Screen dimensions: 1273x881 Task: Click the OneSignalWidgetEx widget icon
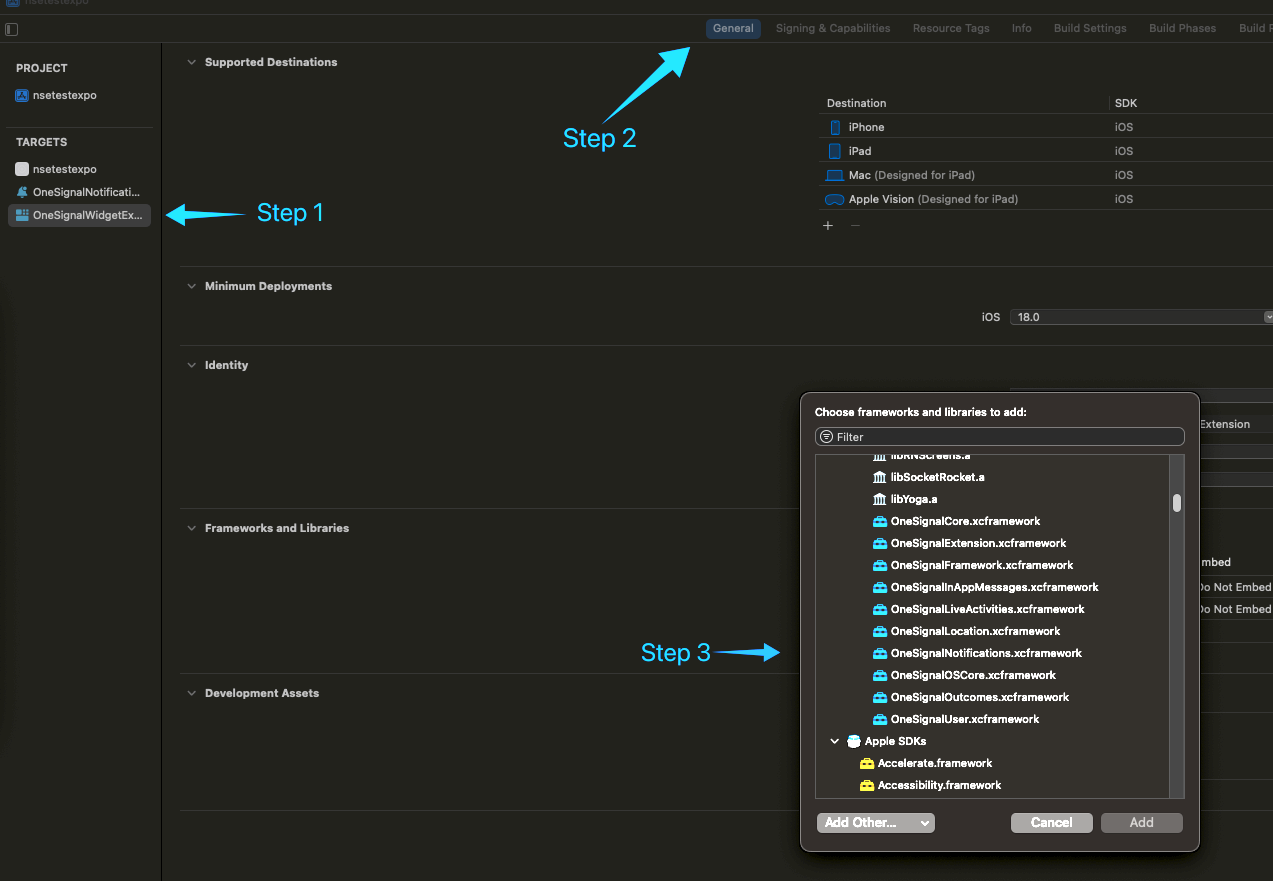(x=22, y=215)
